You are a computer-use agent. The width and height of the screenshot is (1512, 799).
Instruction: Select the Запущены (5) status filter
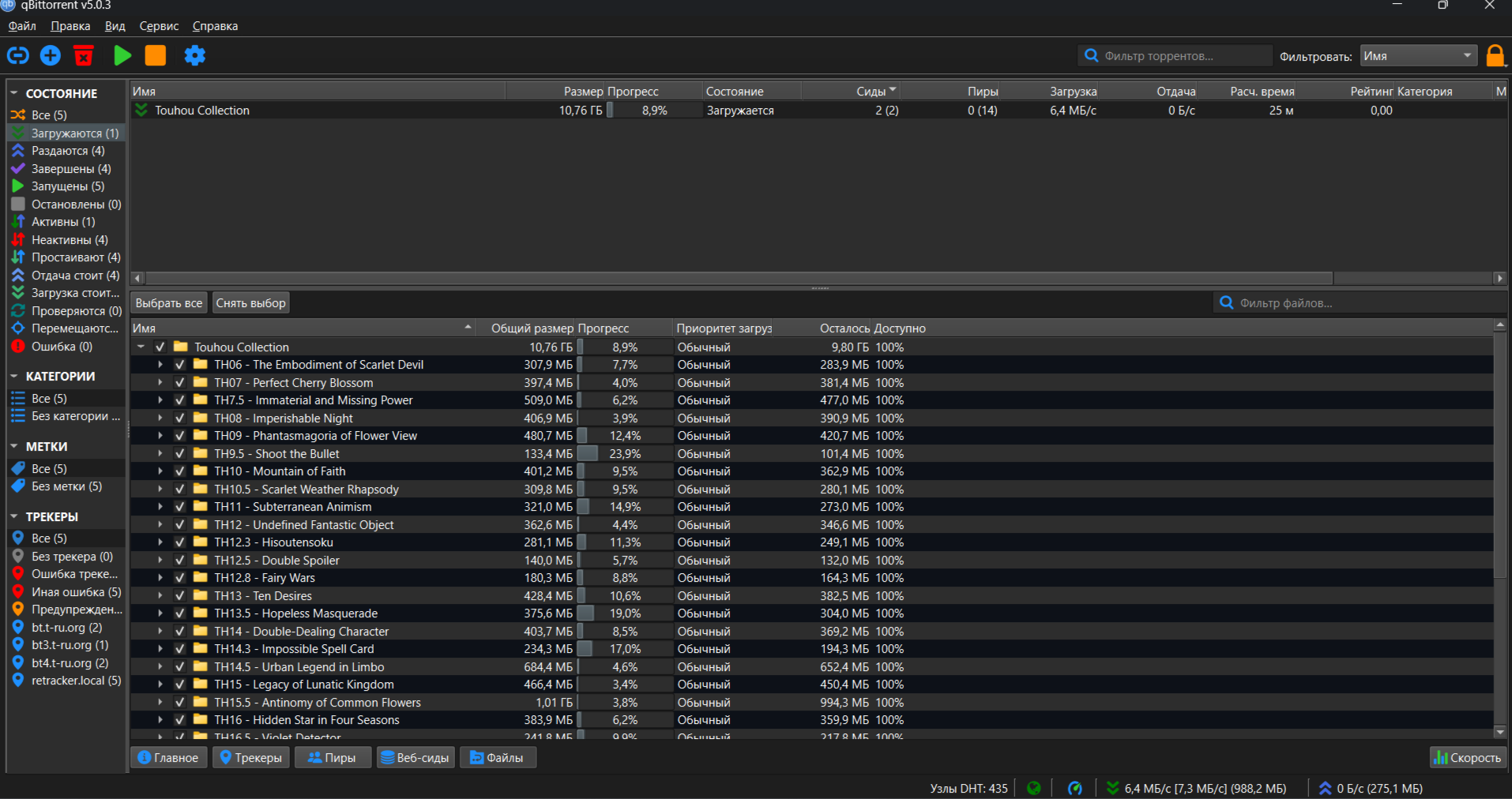66,186
